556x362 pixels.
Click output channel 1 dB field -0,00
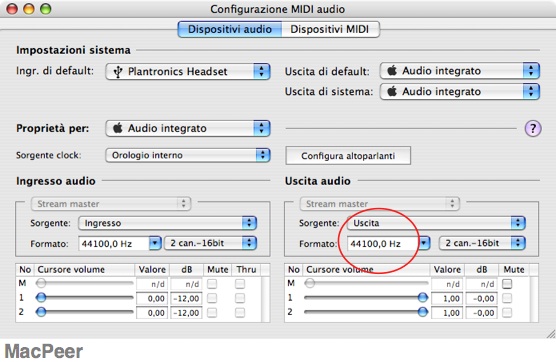481,299
